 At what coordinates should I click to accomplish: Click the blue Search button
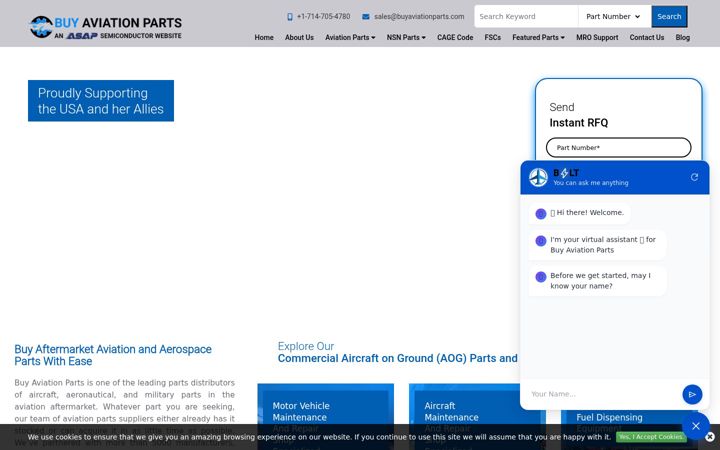tap(669, 17)
